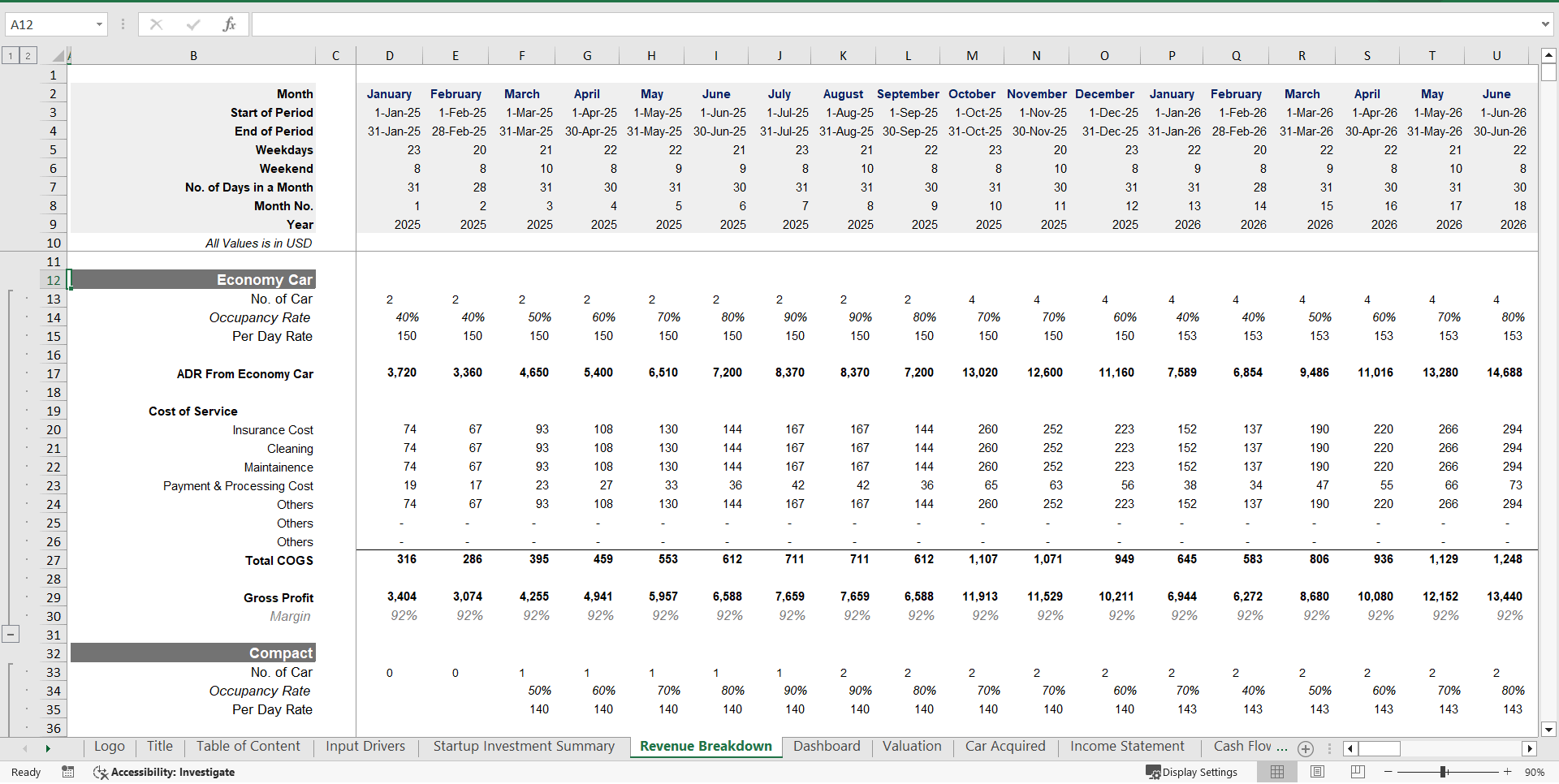The height and width of the screenshot is (784, 1559).
Task: Click the Cancel formula entry X icon
Action: (x=156, y=24)
